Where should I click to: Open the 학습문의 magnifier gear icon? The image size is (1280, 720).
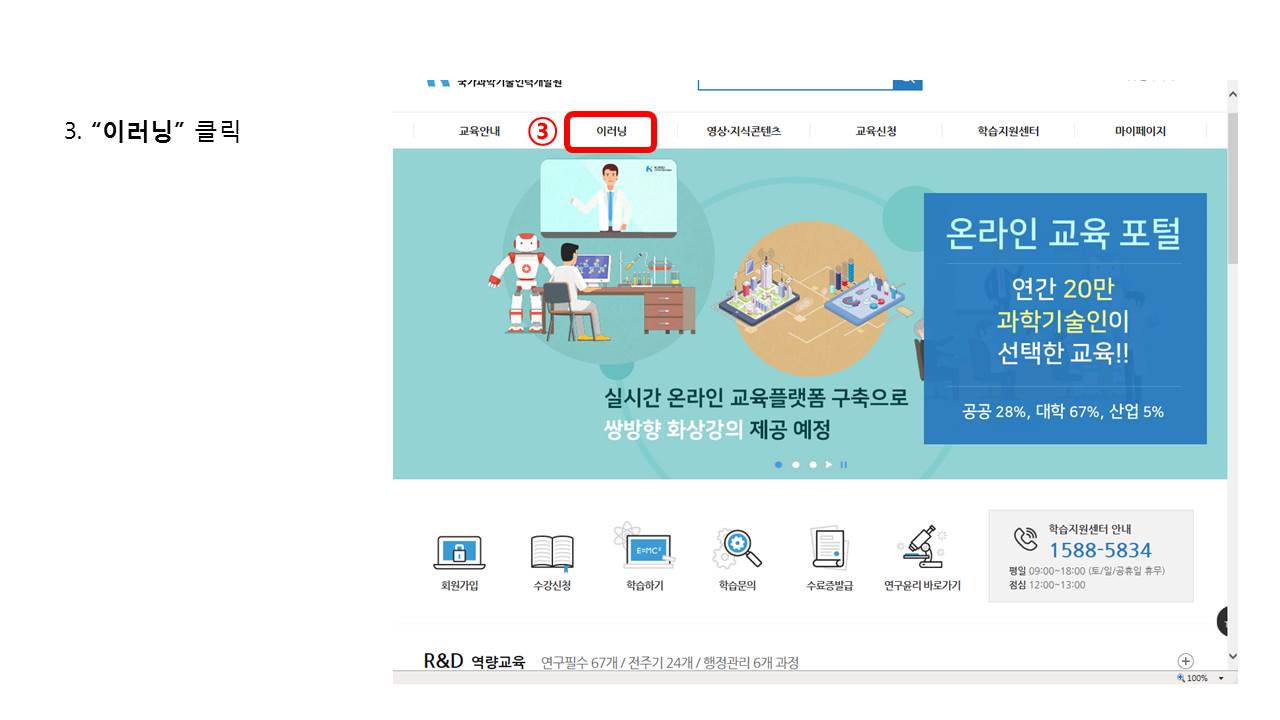[737, 549]
